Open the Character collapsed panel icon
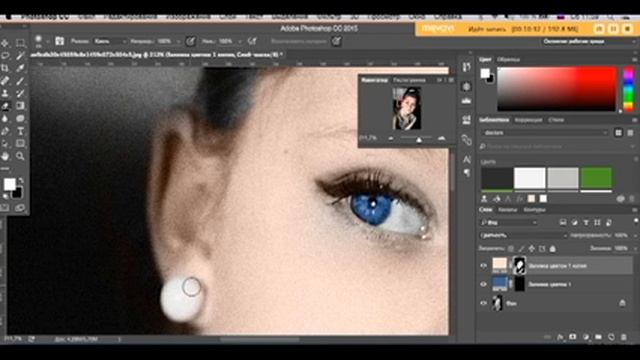Image resolution: width=640 pixels, height=360 pixels. [x=467, y=160]
